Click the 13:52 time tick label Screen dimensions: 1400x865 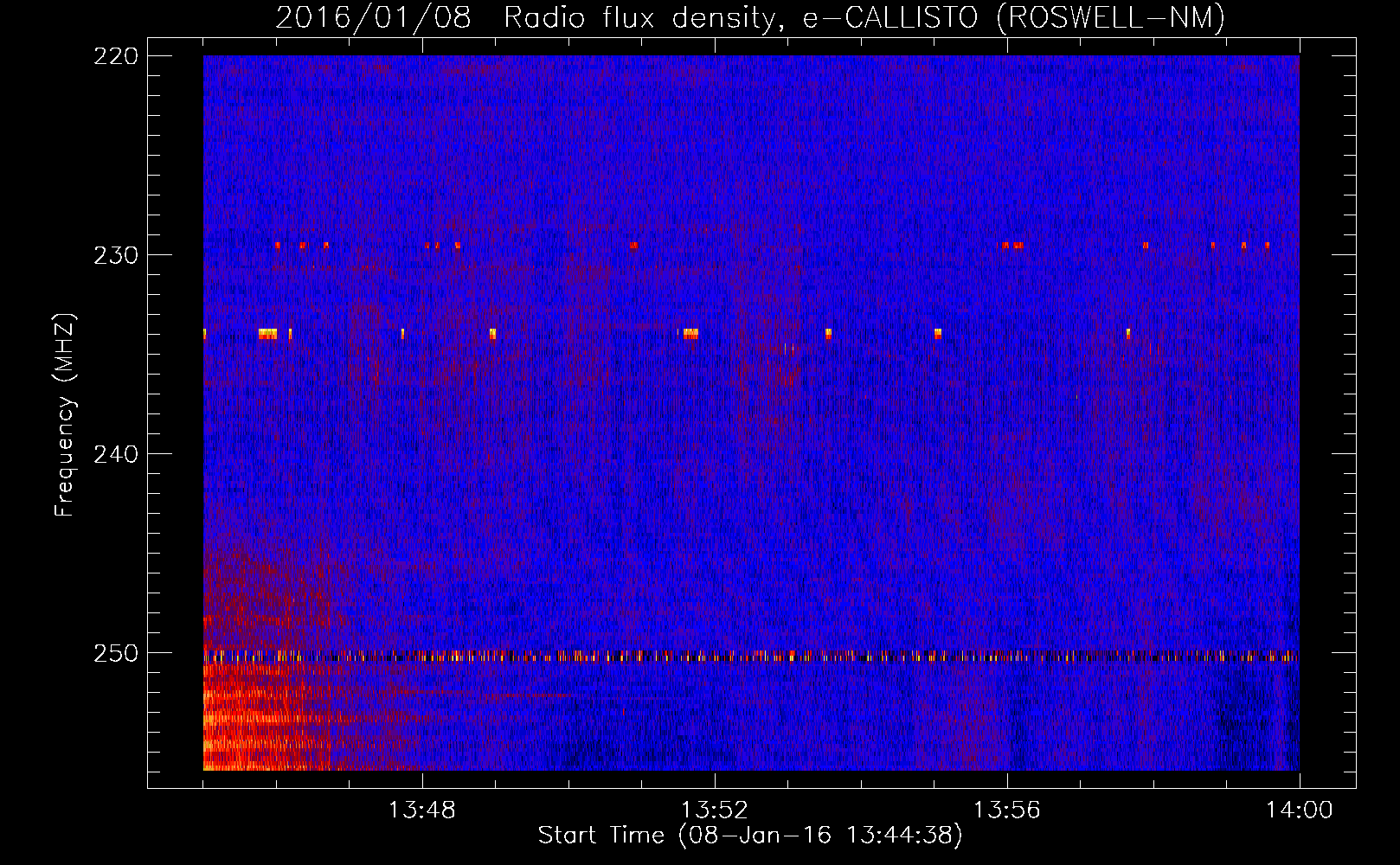tap(715, 810)
